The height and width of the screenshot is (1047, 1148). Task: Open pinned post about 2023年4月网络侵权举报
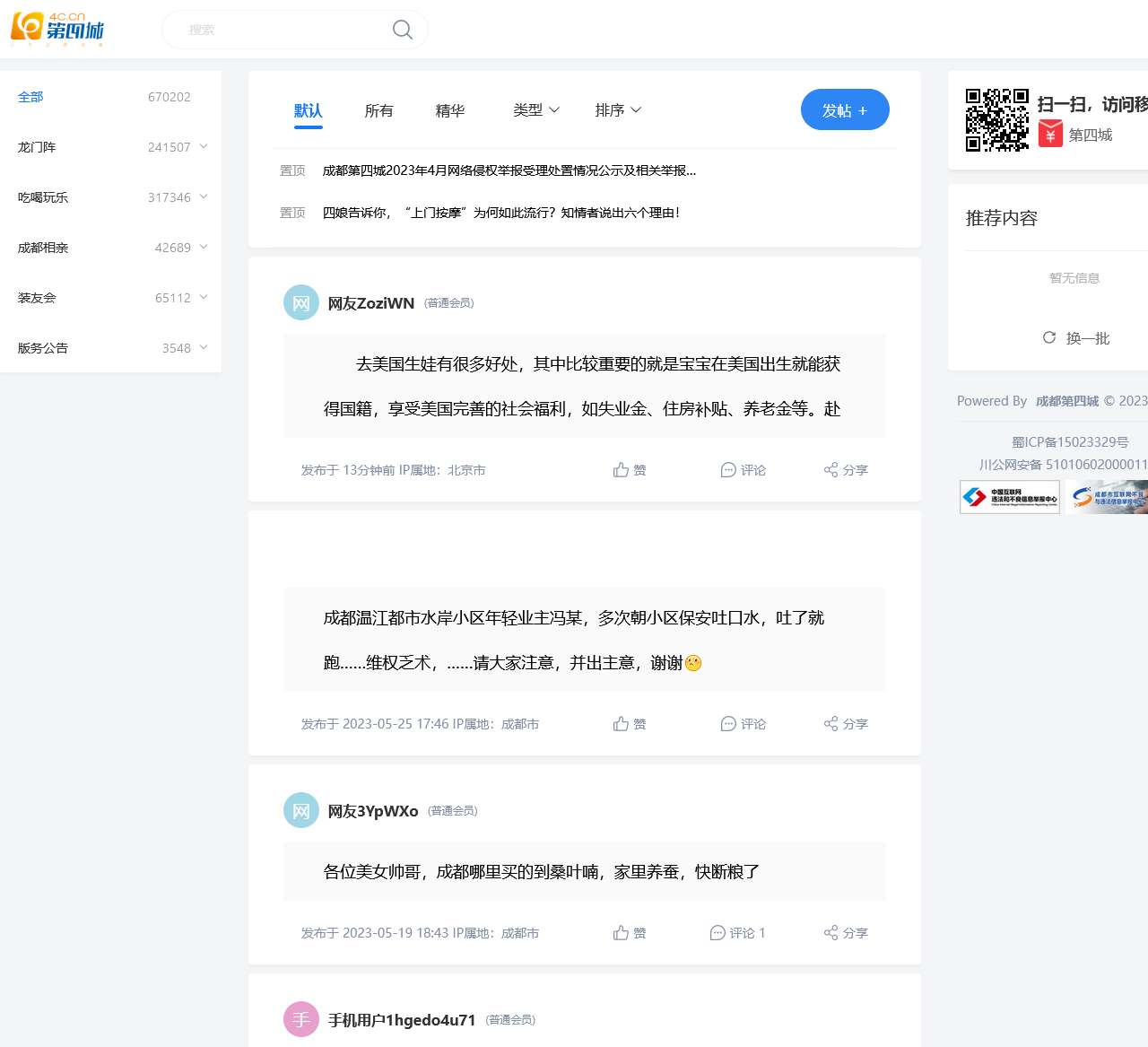(x=509, y=170)
